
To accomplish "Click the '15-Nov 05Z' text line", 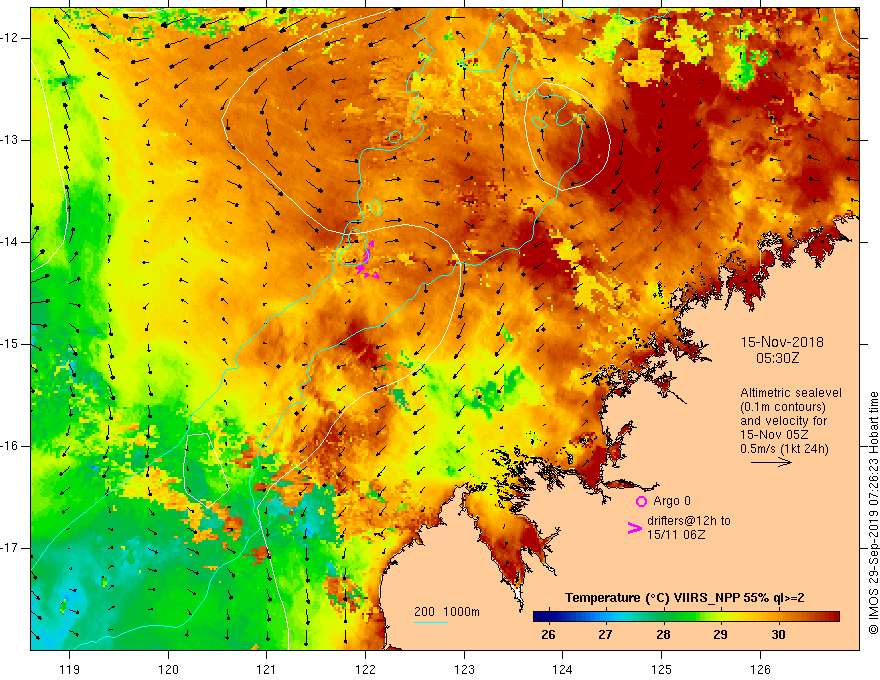I will tap(773, 434).
